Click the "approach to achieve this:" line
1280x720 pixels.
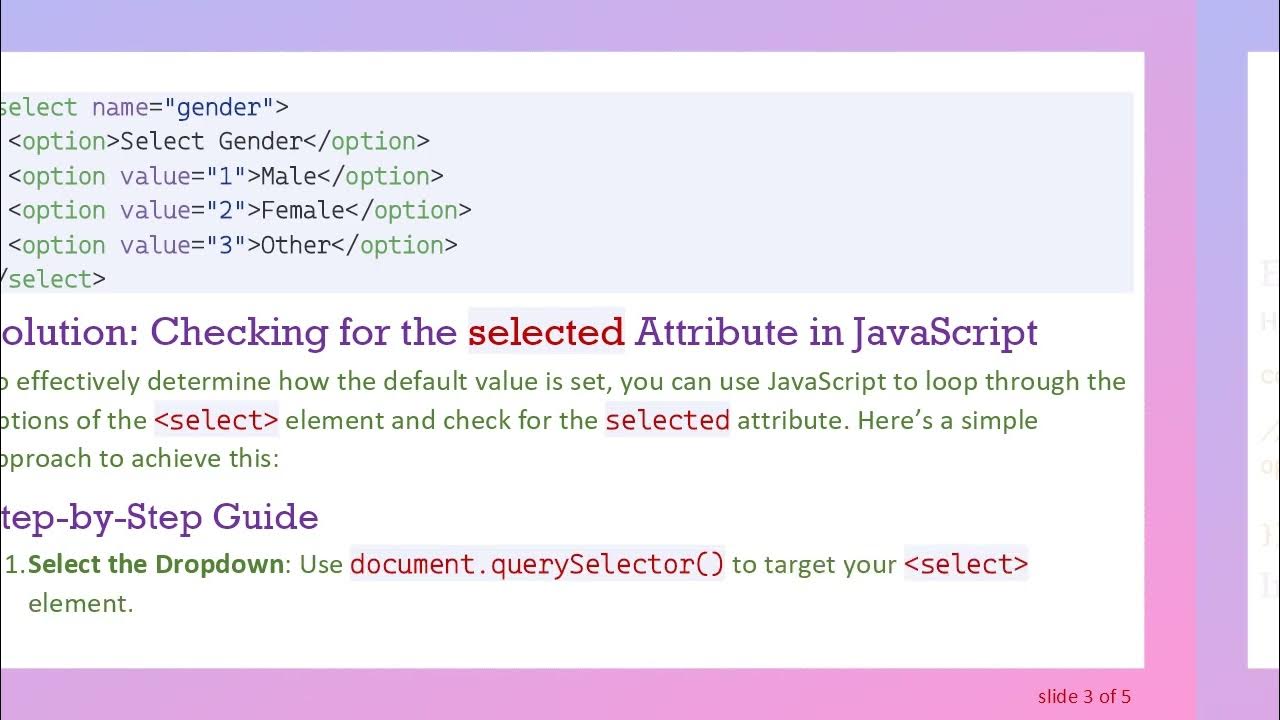(x=140, y=458)
